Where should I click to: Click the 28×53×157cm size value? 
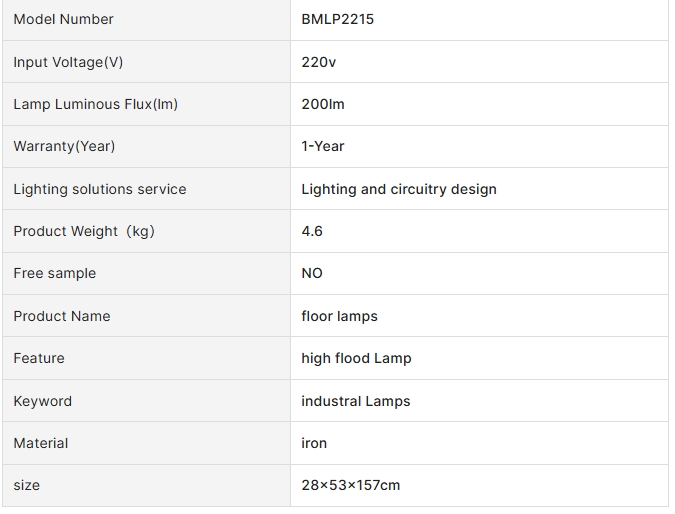coord(351,485)
